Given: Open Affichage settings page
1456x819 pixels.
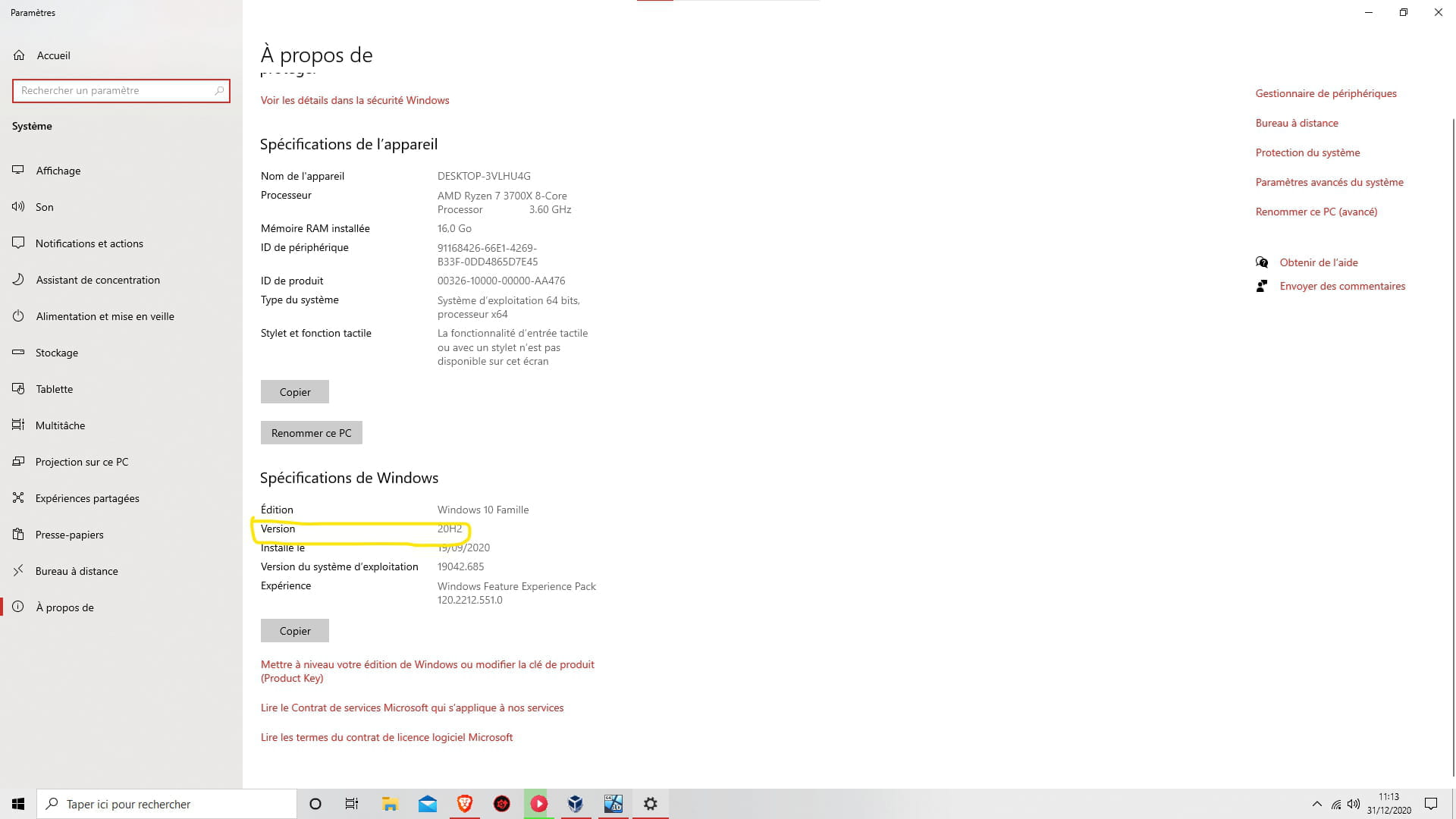Looking at the screenshot, I should tap(121, 171).
